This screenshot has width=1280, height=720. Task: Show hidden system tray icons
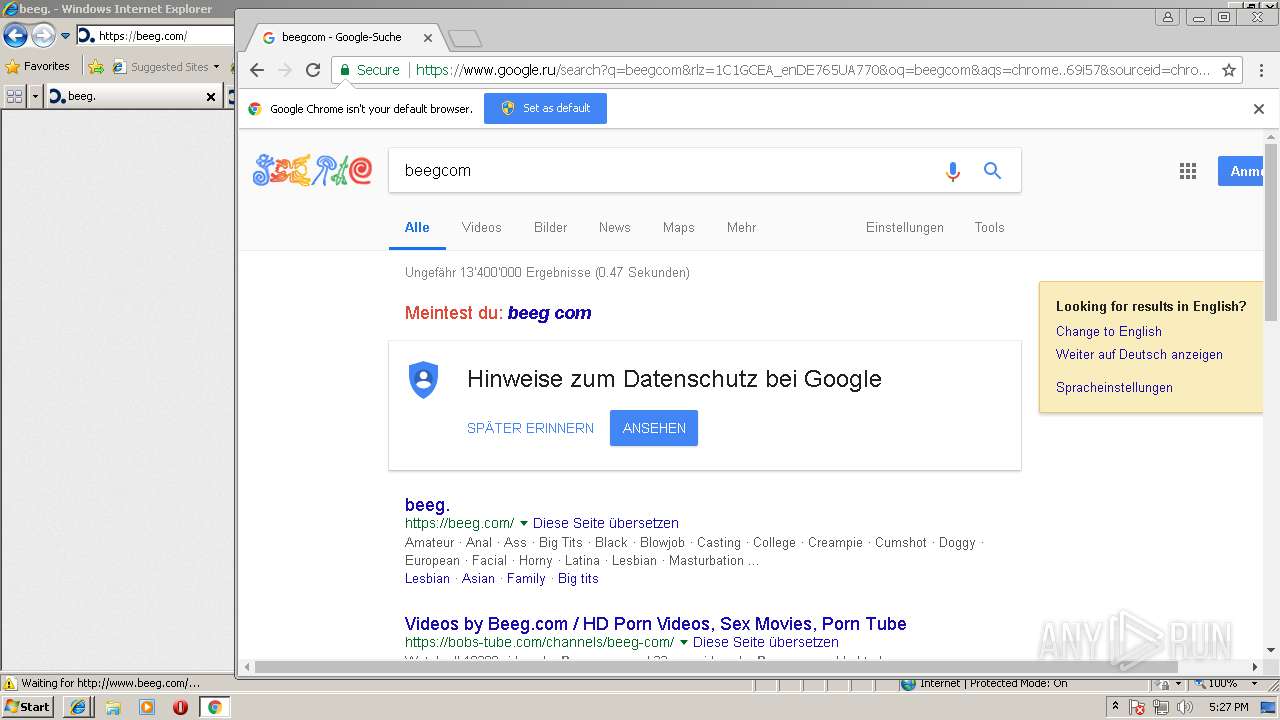click(x=1115, y=706)
